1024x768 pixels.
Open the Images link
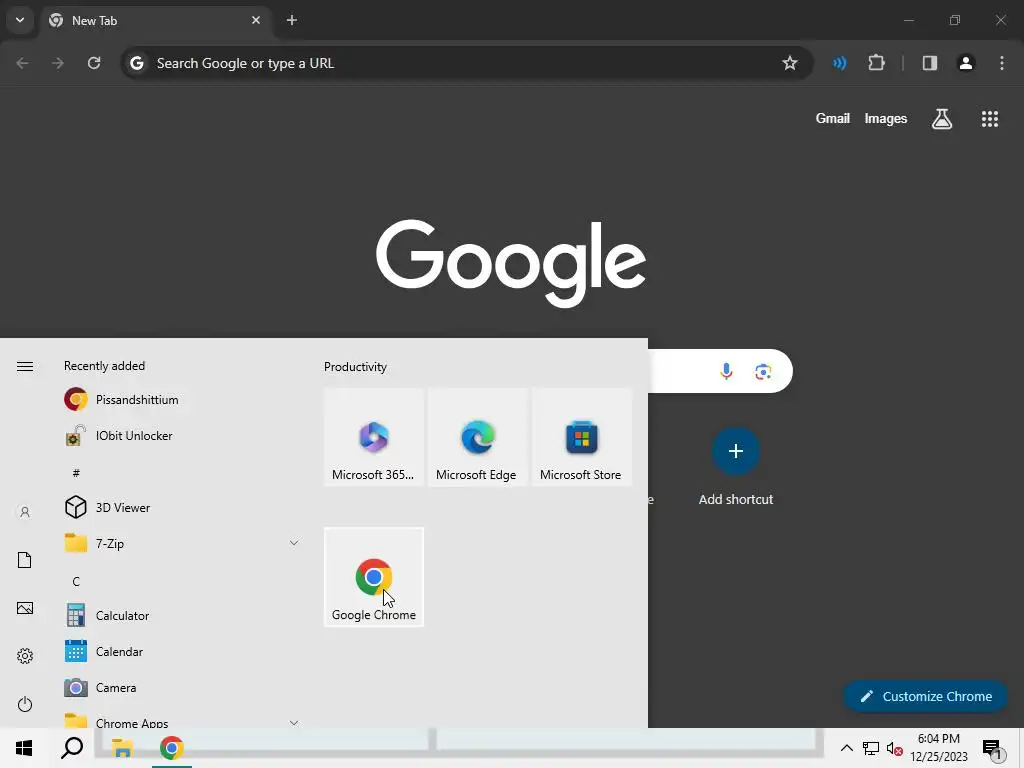pos(886,118)
